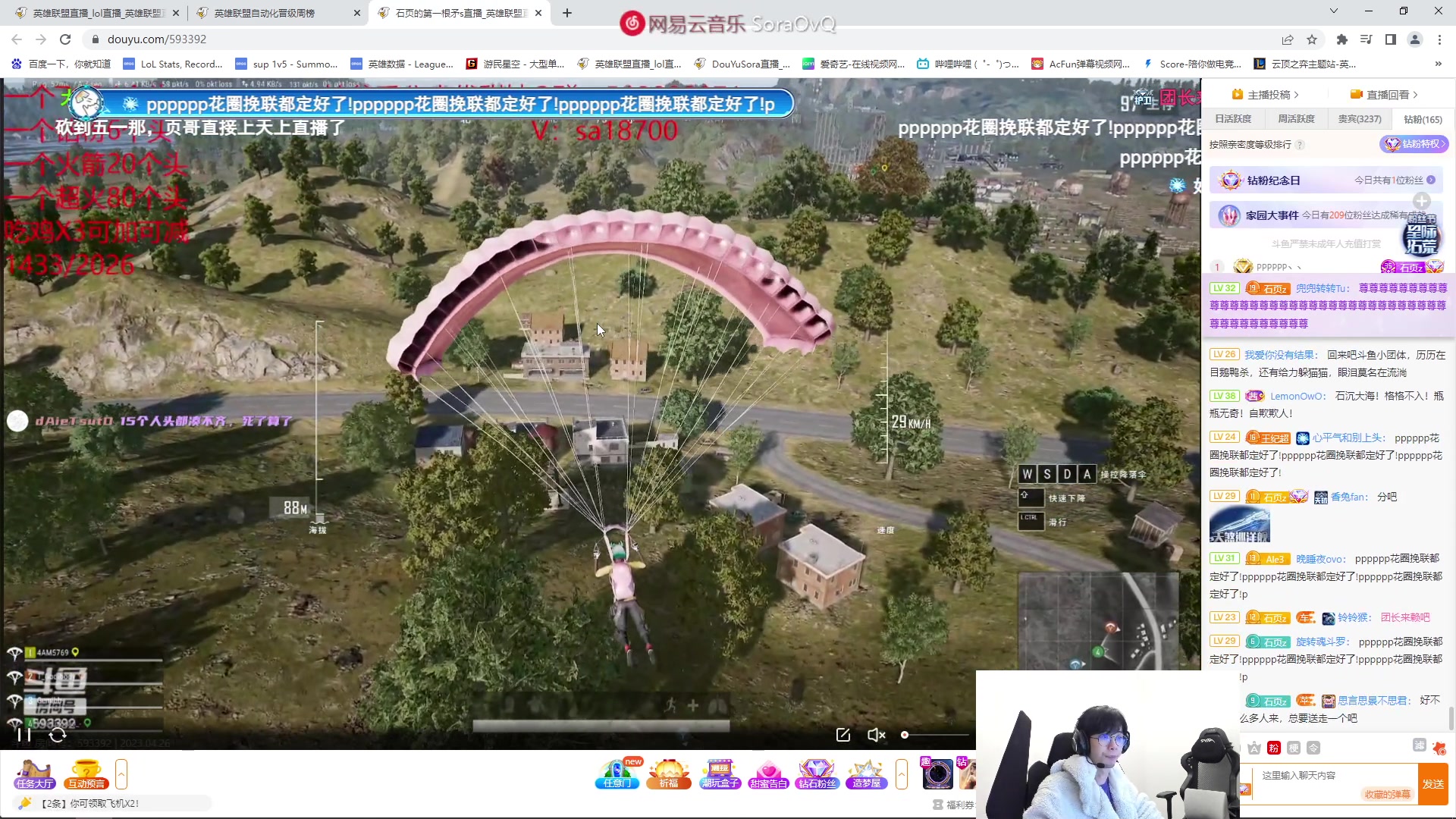Image resolution: width=1456 pixels, height=819 pixels.
Task: Go back in browser history
Action: (x=17, y=39)
